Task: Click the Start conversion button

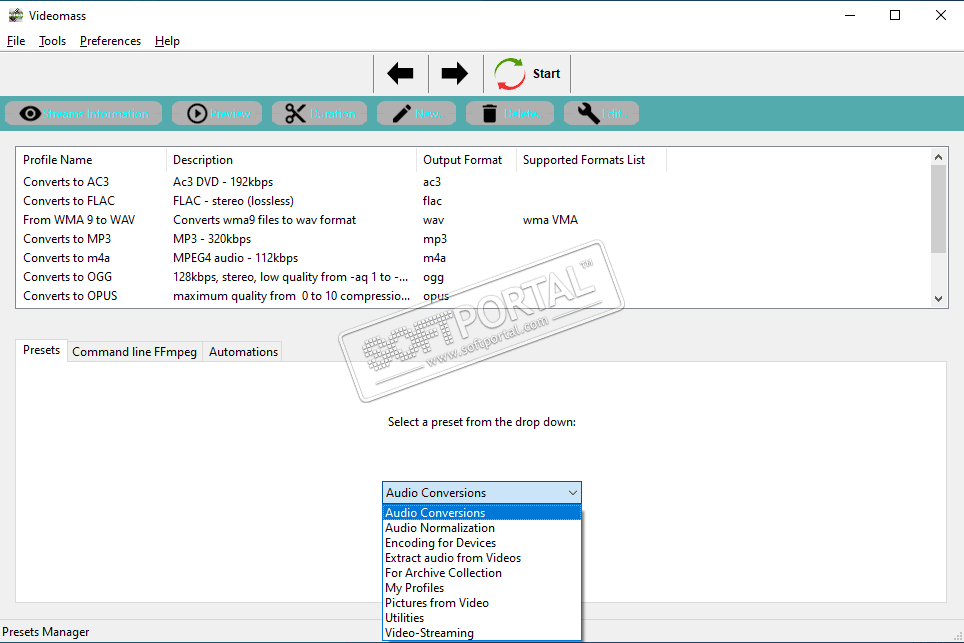Action: click(527, 74)
